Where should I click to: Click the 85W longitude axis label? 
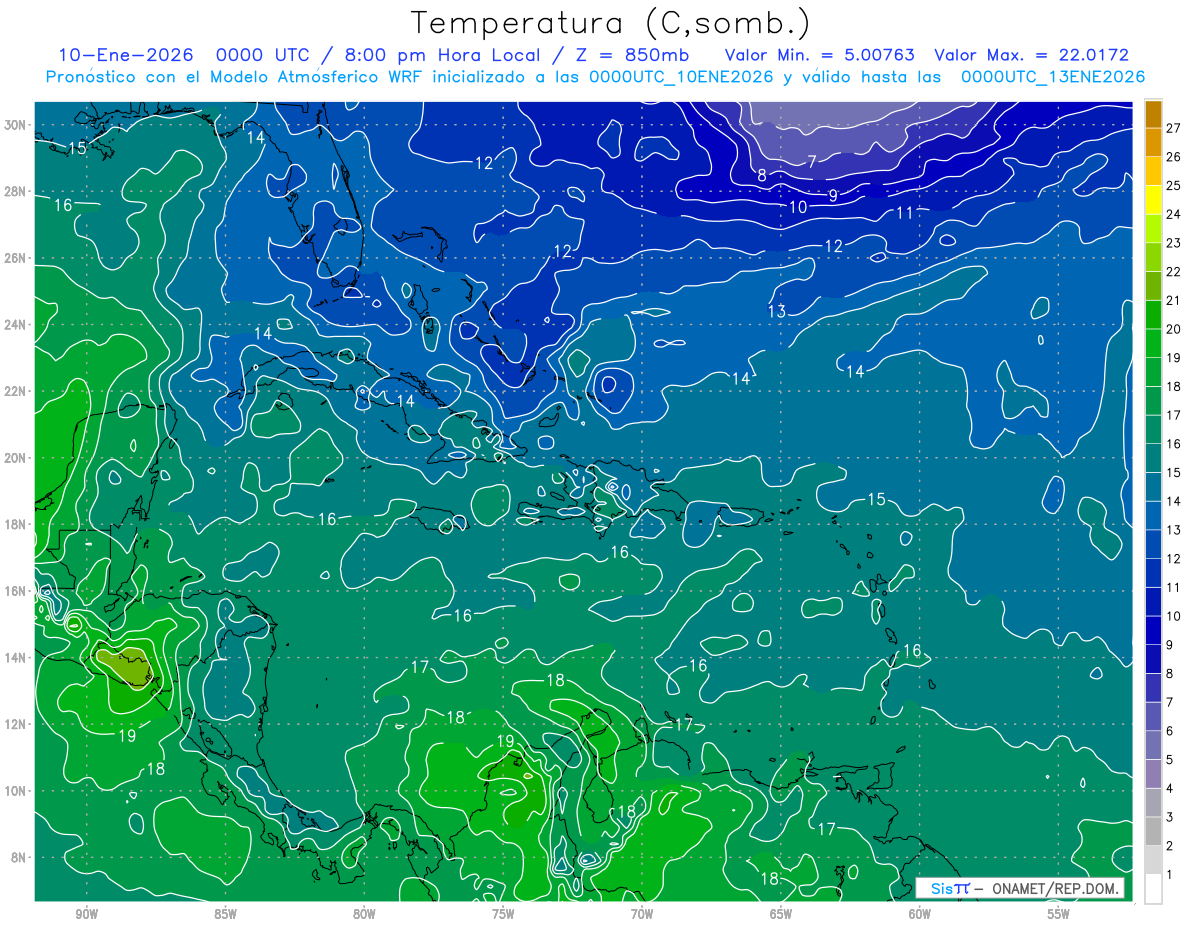point(225,914)
